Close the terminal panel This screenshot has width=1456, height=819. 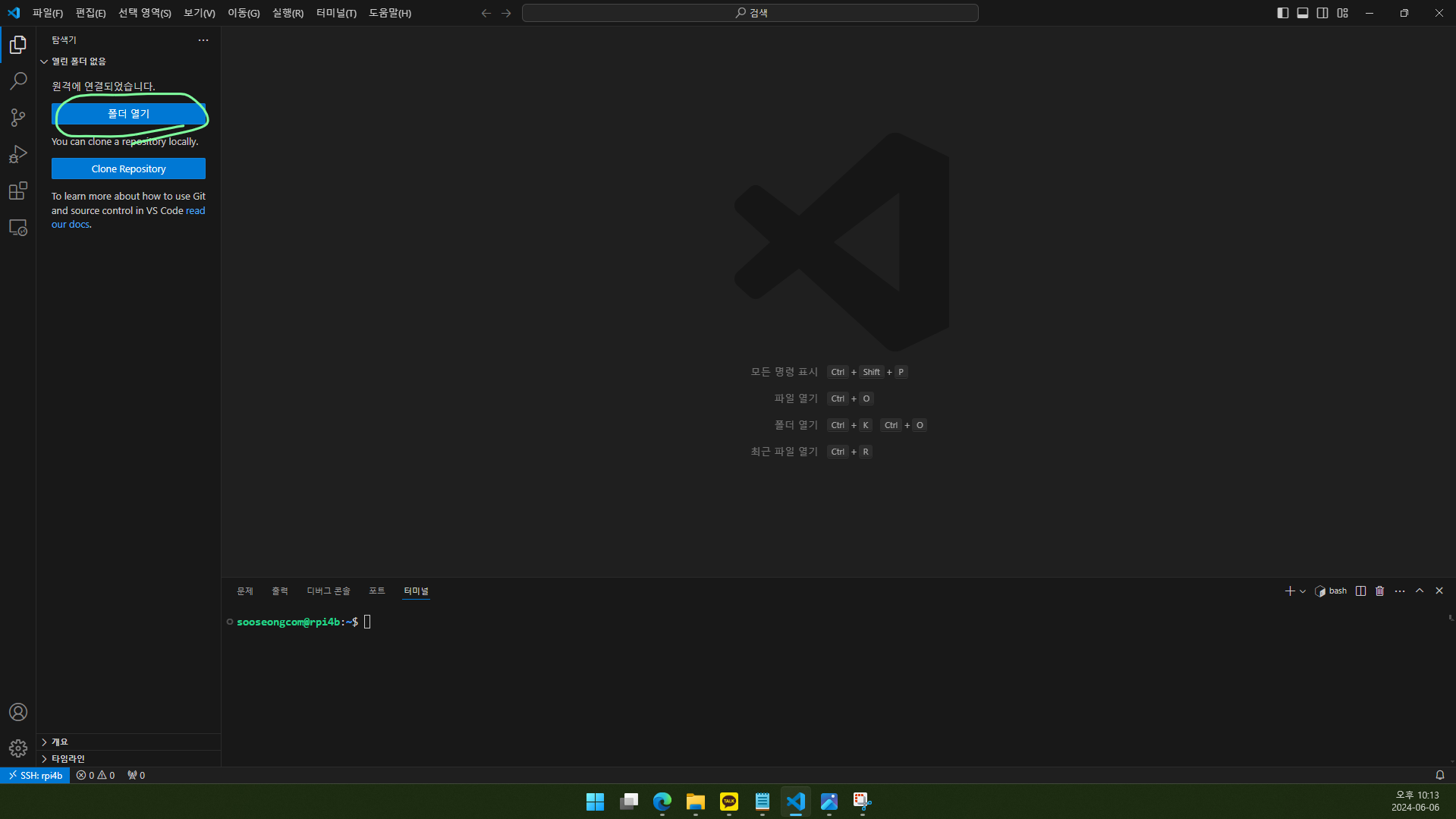[x=1439, y=591]
